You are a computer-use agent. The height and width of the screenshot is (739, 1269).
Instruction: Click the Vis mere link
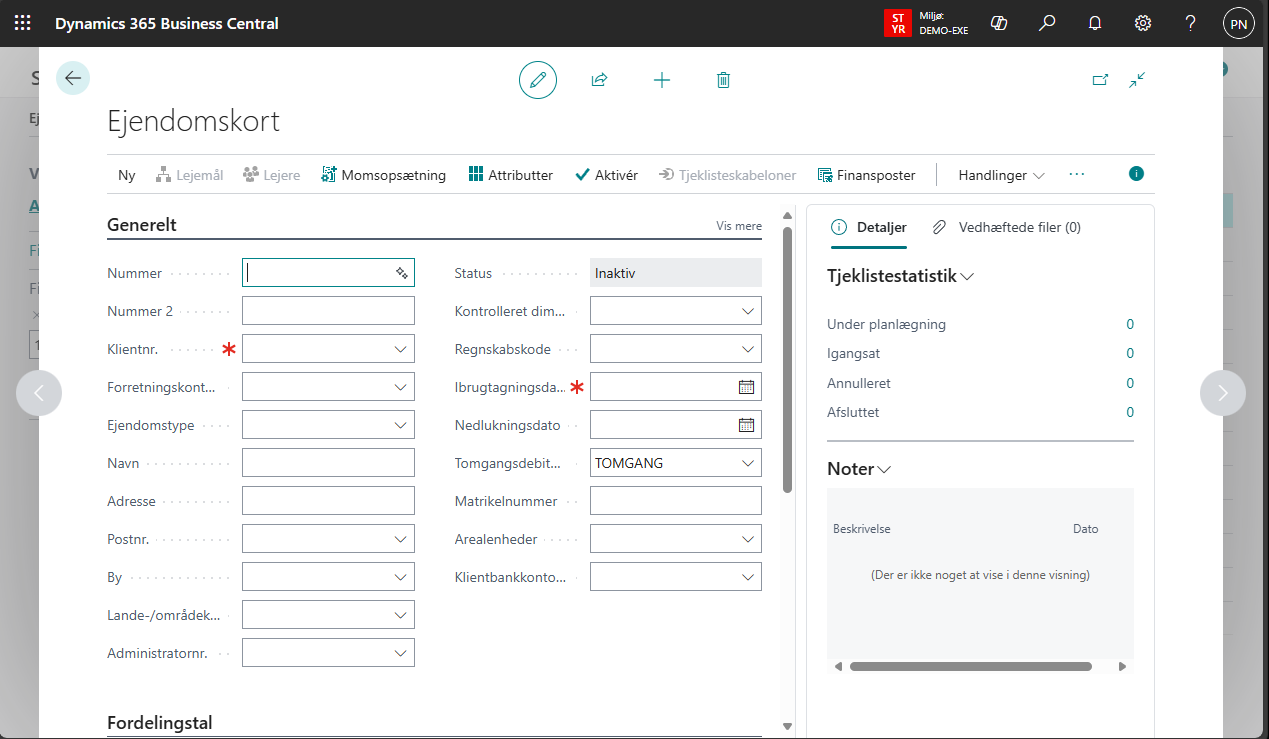coord(738,226)
